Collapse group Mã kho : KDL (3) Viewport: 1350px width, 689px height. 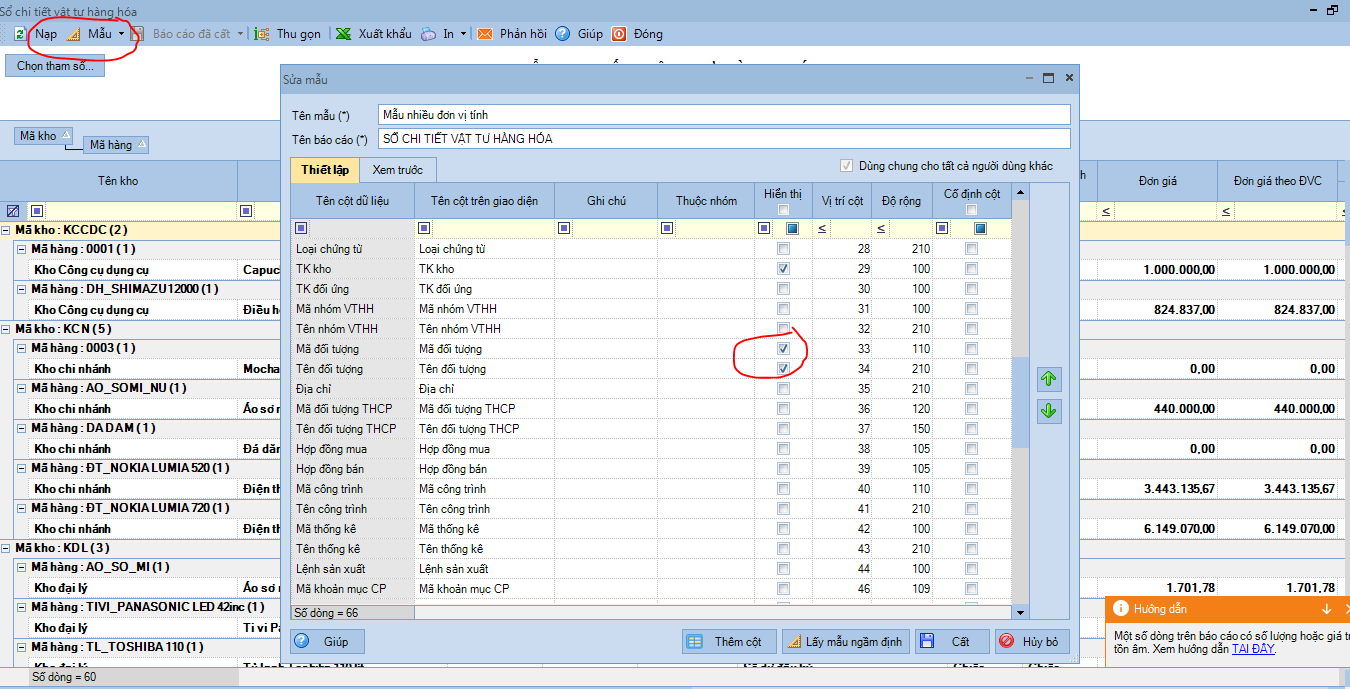coord(6,548)
